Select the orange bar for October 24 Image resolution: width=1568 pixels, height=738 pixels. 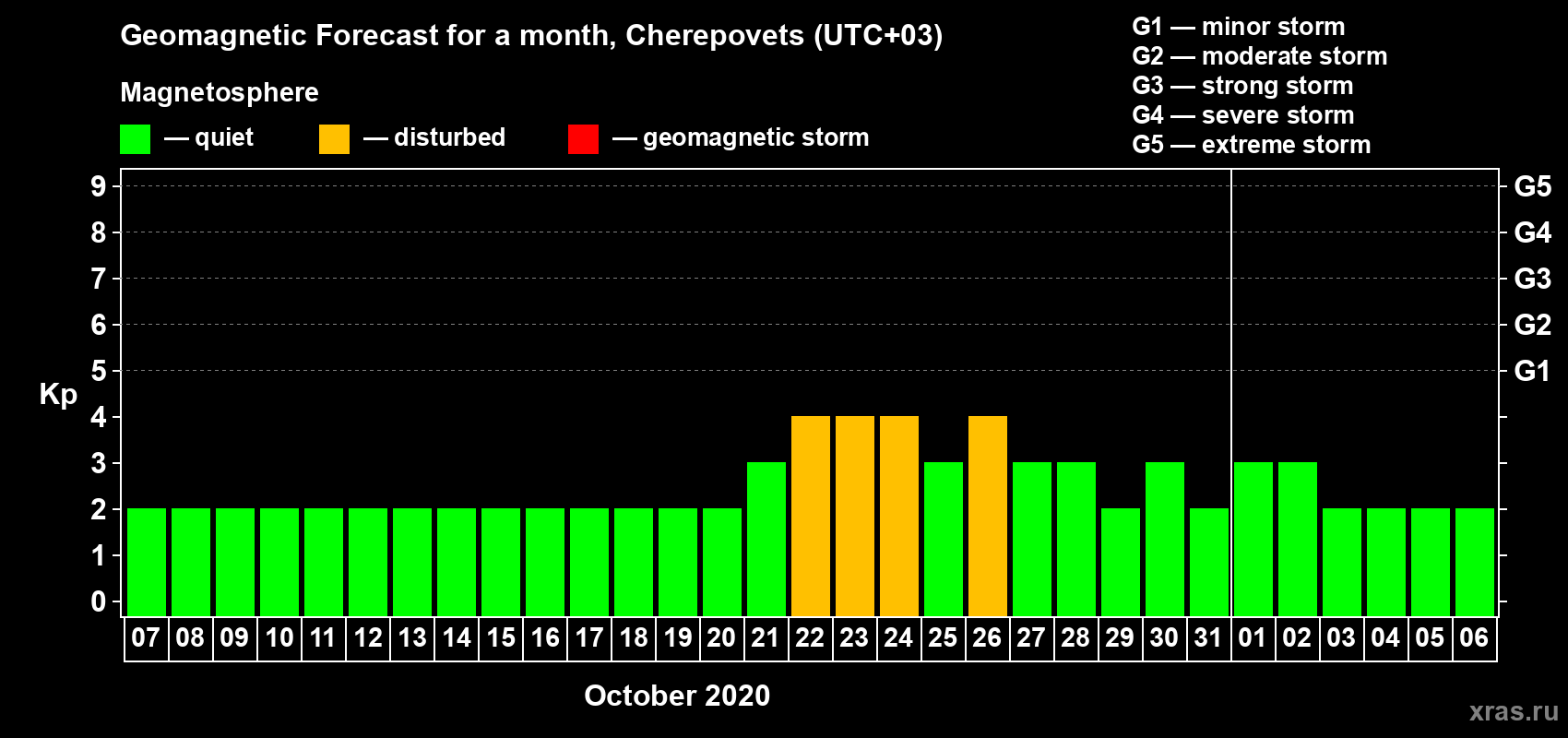point(899,516)
